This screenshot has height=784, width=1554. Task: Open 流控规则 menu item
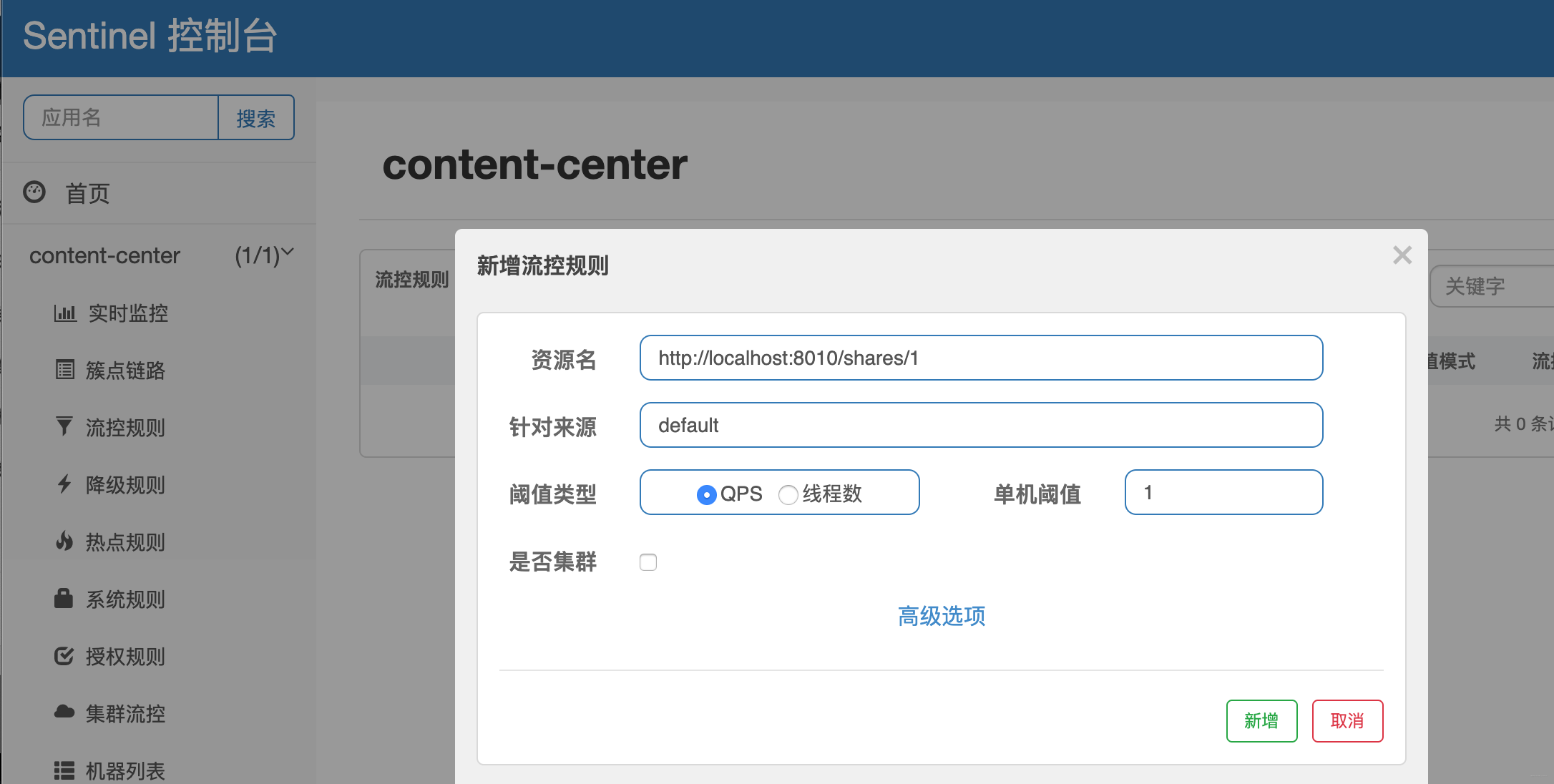click(x=125, y=428)
